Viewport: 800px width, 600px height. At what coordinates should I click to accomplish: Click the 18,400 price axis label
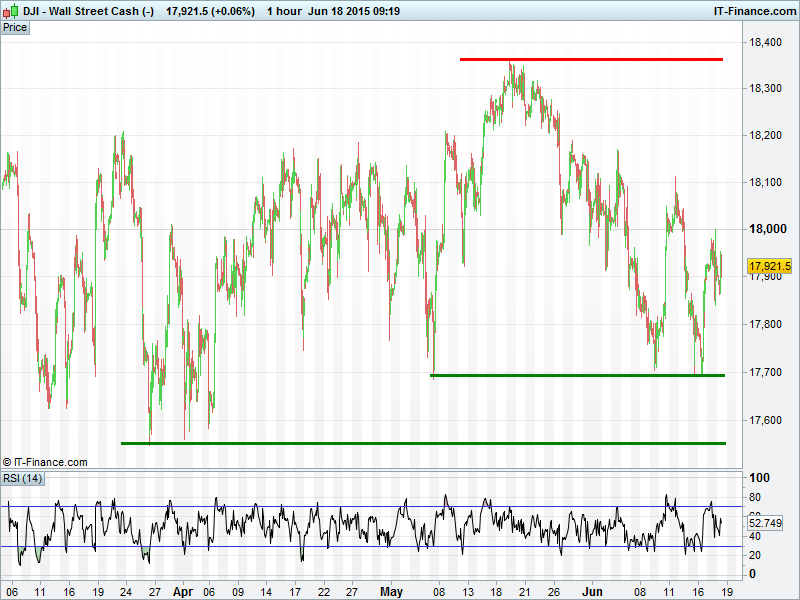tap(765, 42)
